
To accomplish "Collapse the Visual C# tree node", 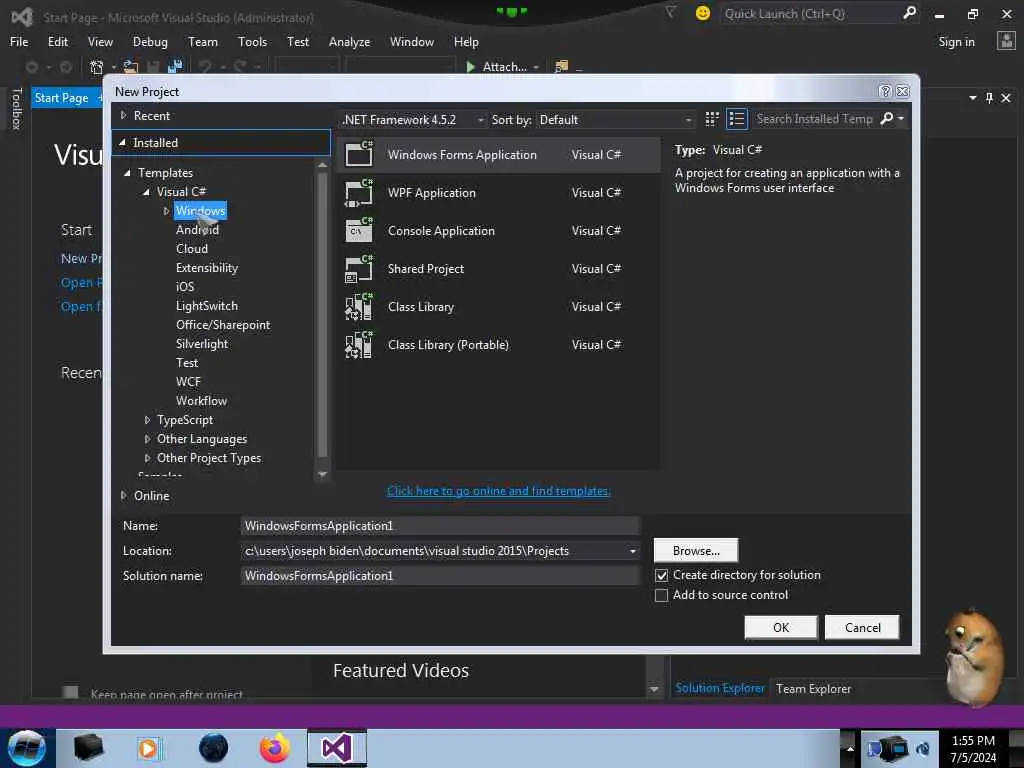I will click(146, 192).
